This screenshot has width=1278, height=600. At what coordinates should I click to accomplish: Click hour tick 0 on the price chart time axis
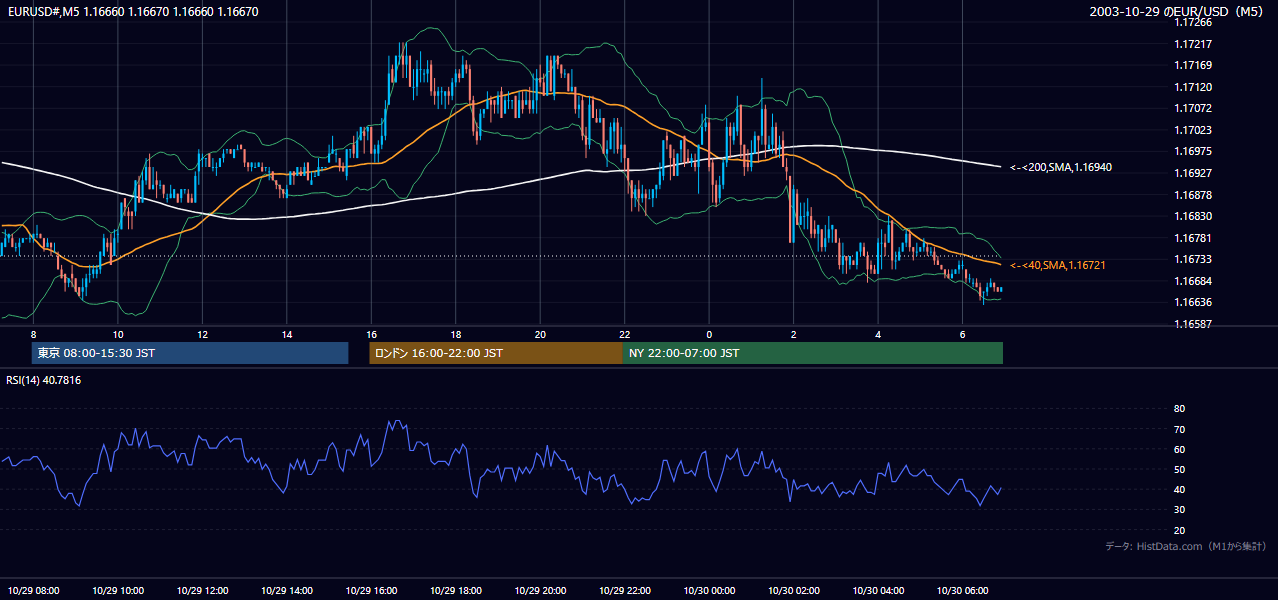709,333
